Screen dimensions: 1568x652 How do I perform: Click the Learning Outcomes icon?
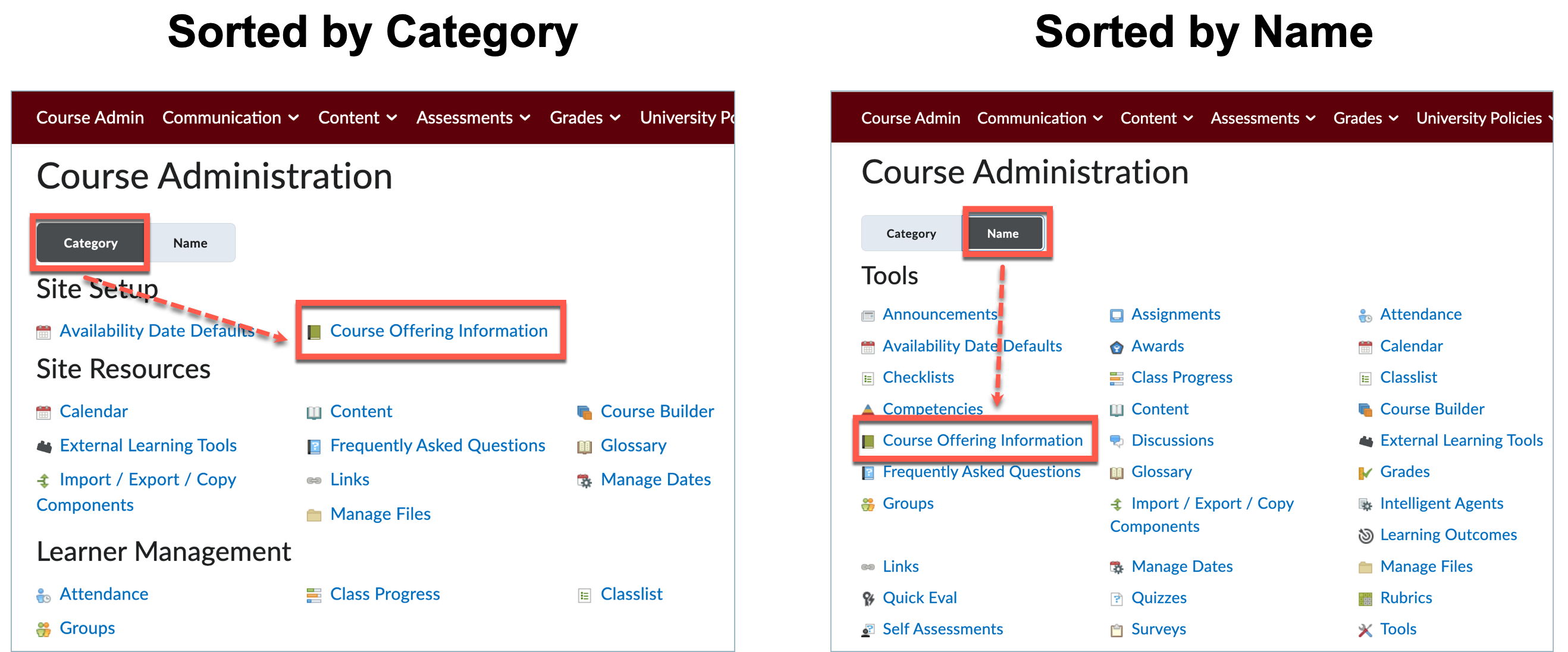(1365, 536)
